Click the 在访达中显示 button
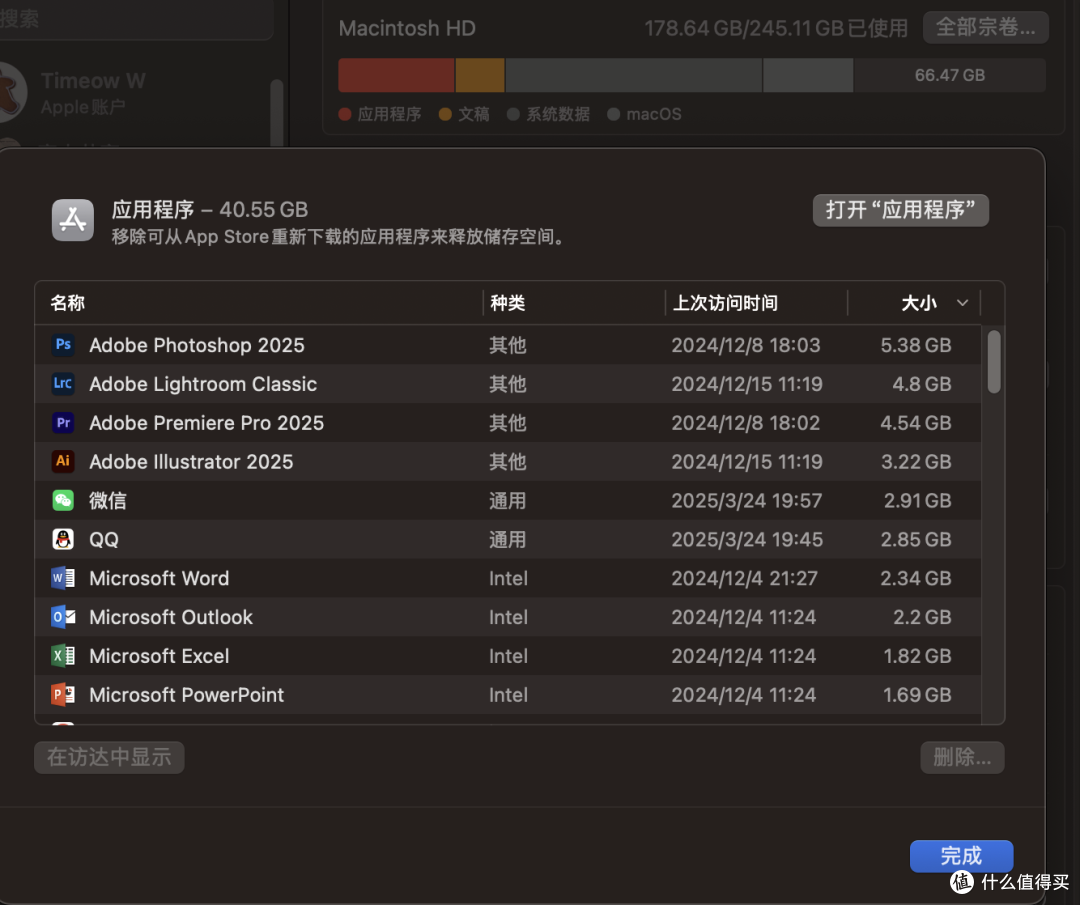This screenshot has width=1080, height=905. point(109,758)
